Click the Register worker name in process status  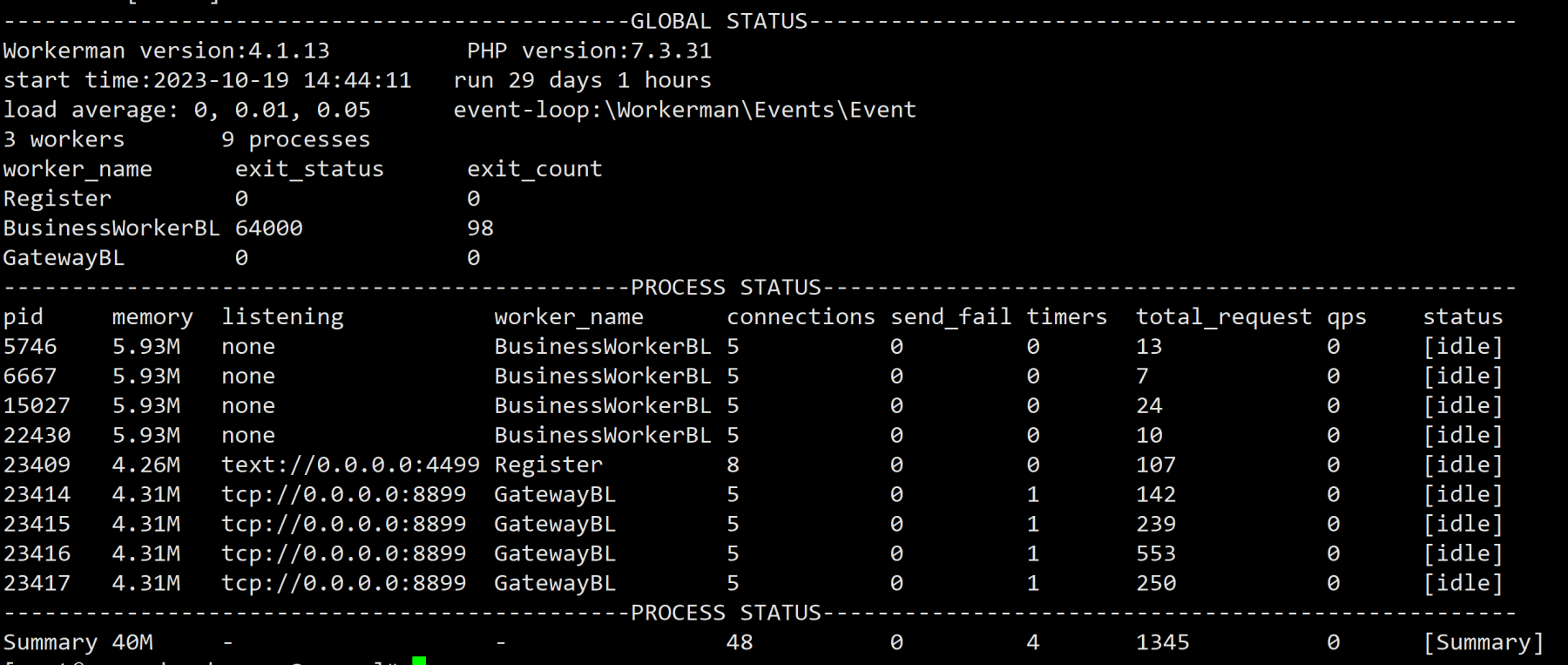pos(548,465)
